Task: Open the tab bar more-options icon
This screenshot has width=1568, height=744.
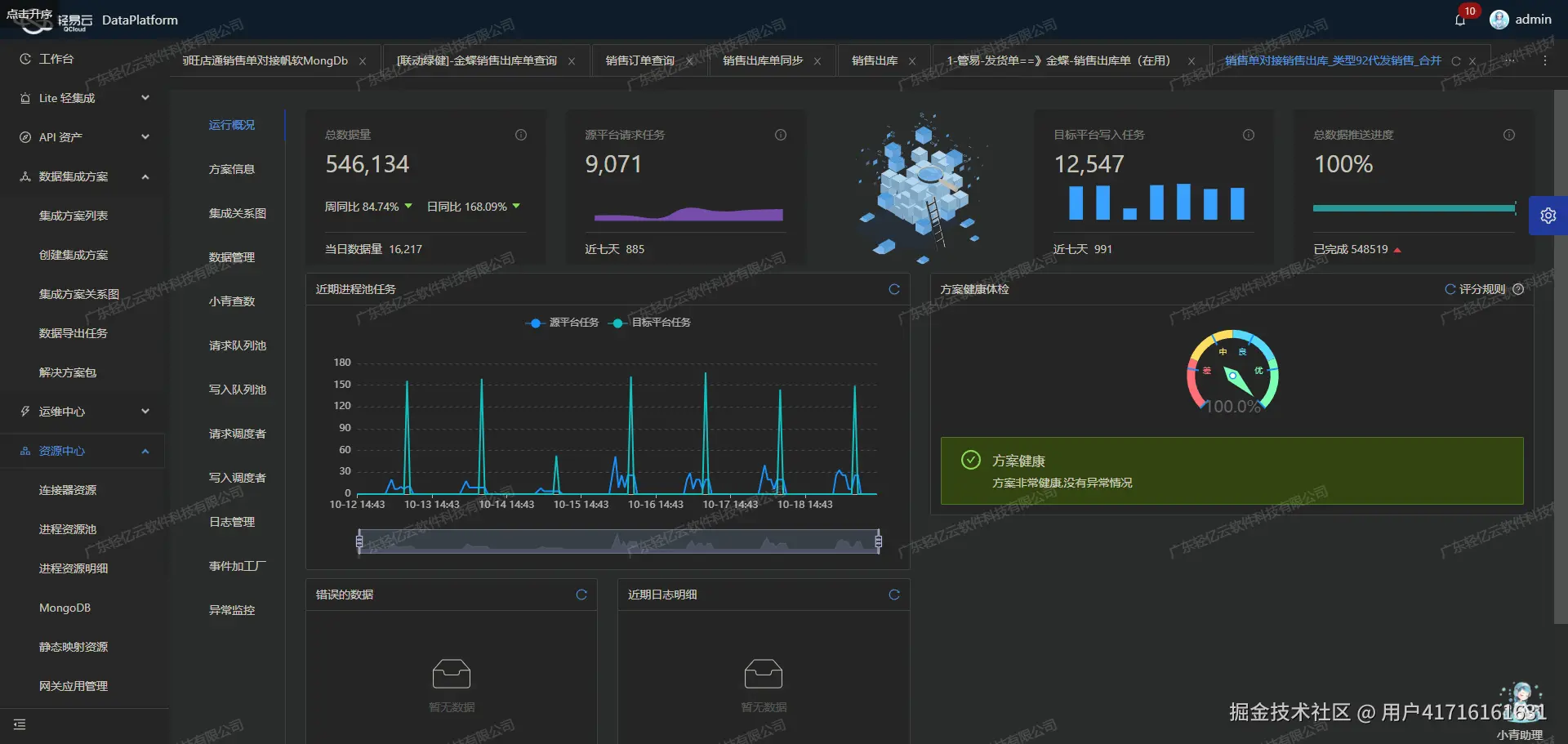Action: click(1545, 60)
